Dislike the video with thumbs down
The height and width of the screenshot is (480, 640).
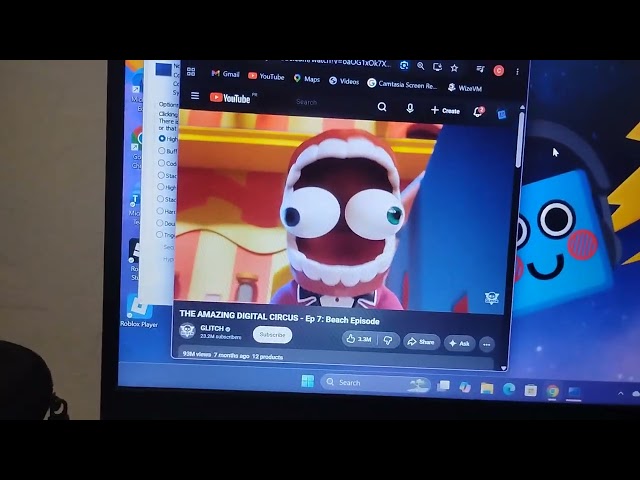point(388,340)
